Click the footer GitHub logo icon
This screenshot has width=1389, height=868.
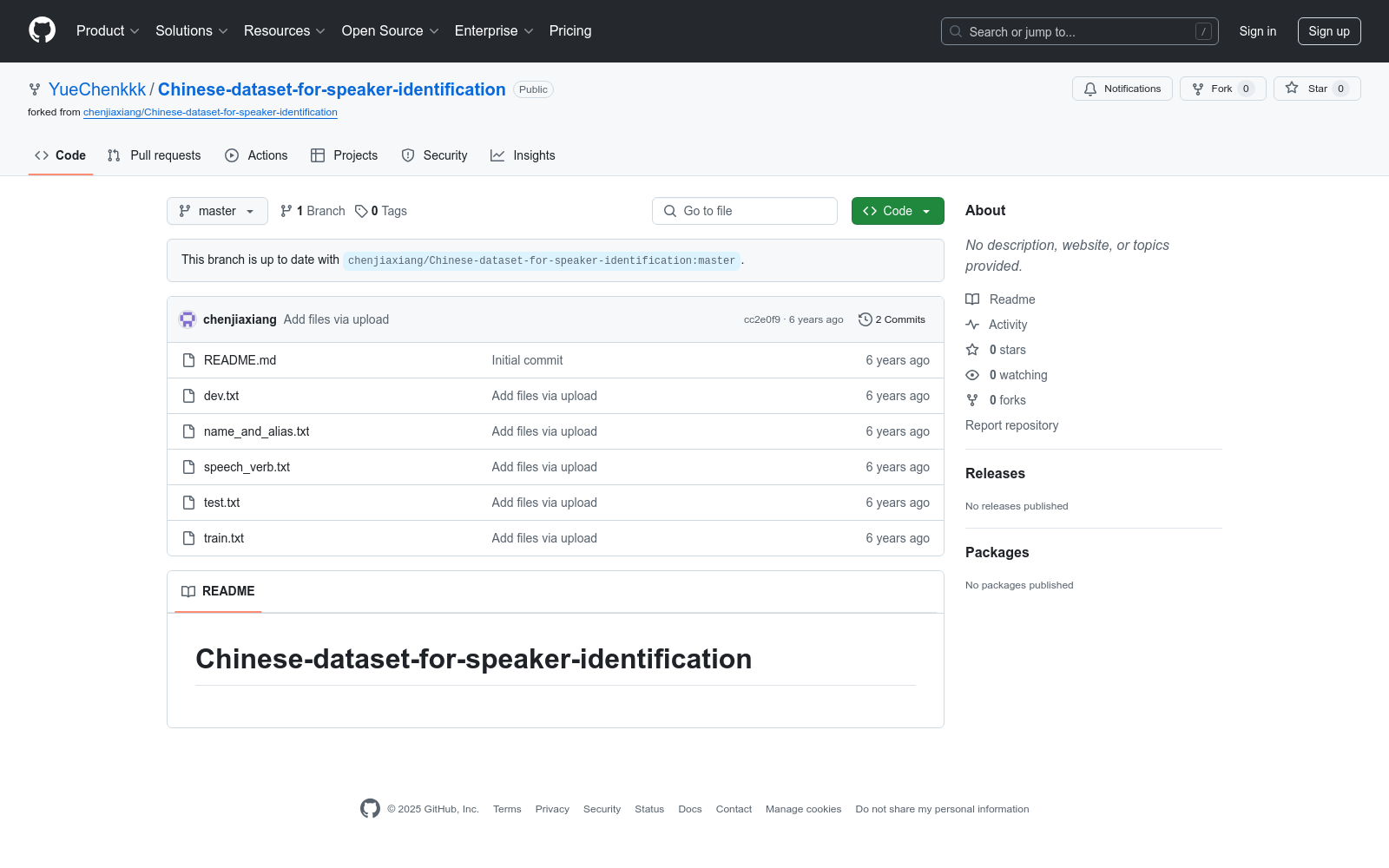point(370,809)
